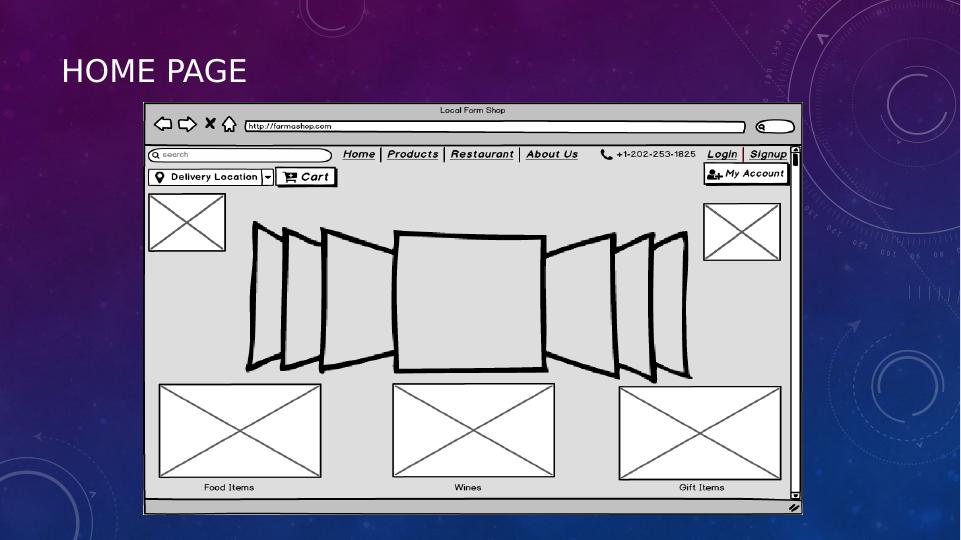The height and width of the screenshot is (540, 961).
Task: Click the Signup link
Action: [768, 154]
